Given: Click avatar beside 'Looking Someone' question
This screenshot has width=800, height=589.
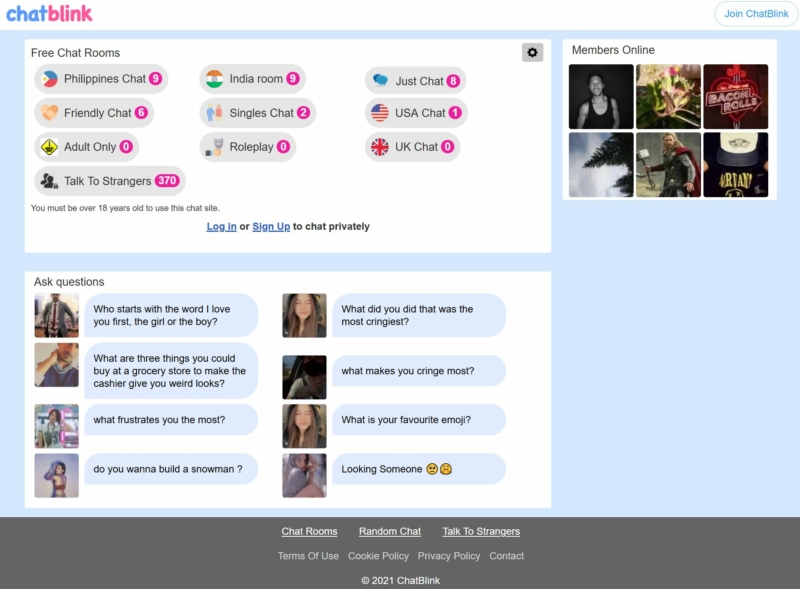Looking at the screenshot, I should (305, 475).
